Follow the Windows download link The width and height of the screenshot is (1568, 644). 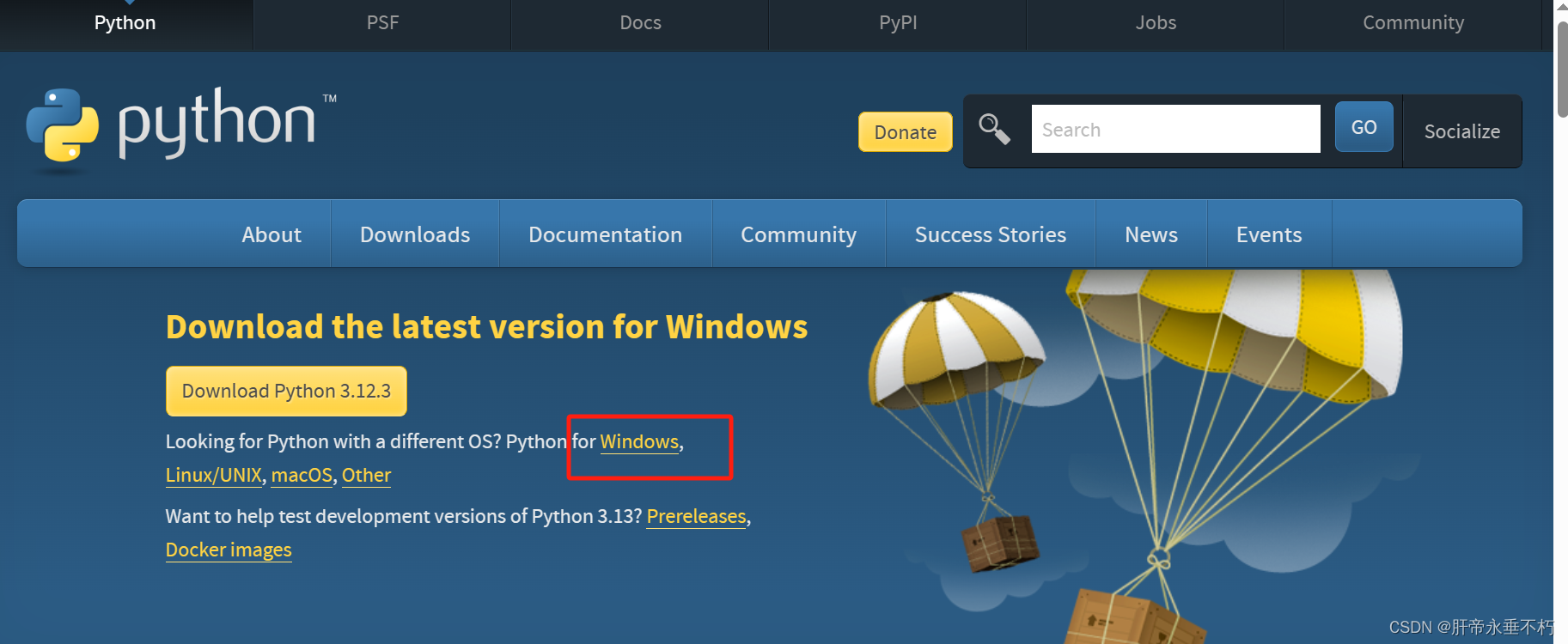[639, 442]
